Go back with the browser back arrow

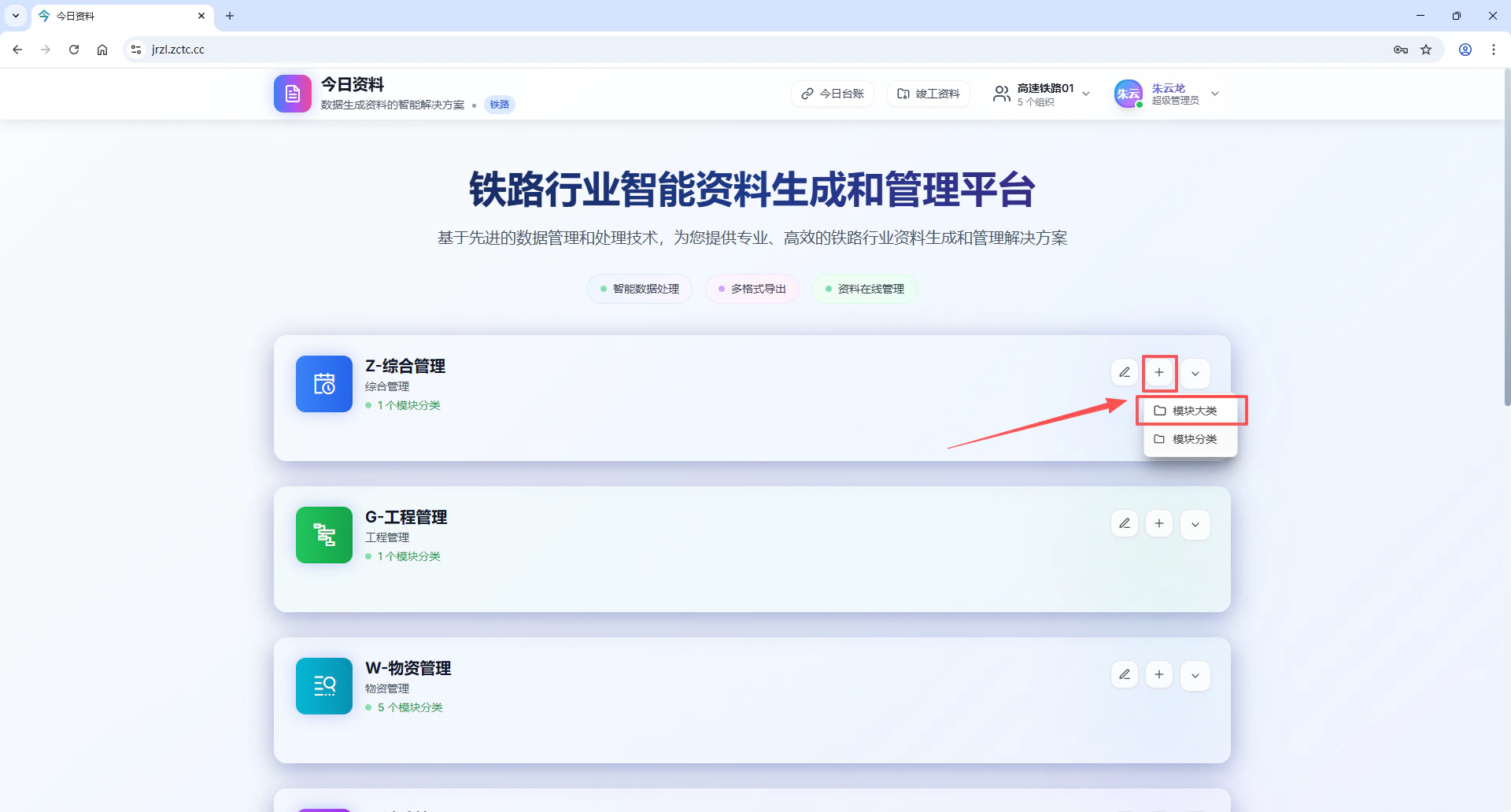click(x=17, y=50)
